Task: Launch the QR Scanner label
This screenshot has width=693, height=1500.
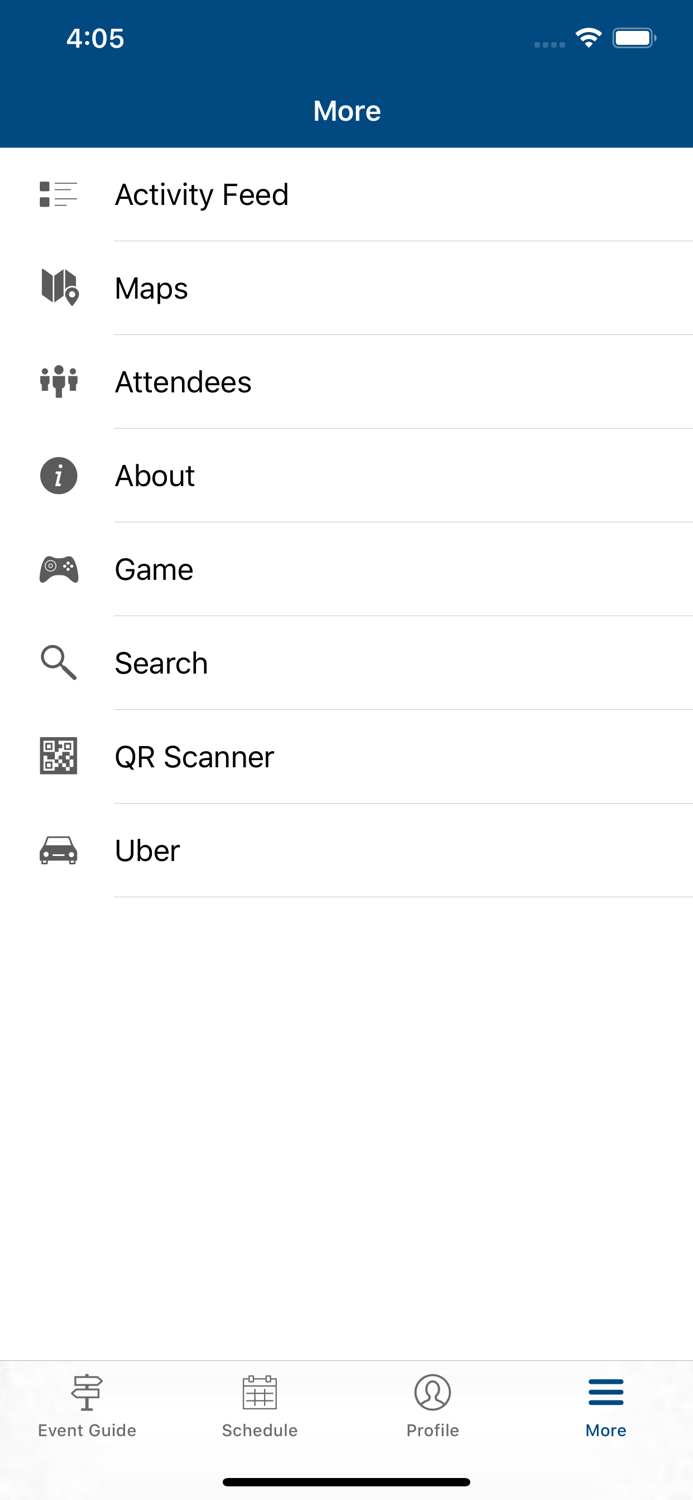Action: 194,757
